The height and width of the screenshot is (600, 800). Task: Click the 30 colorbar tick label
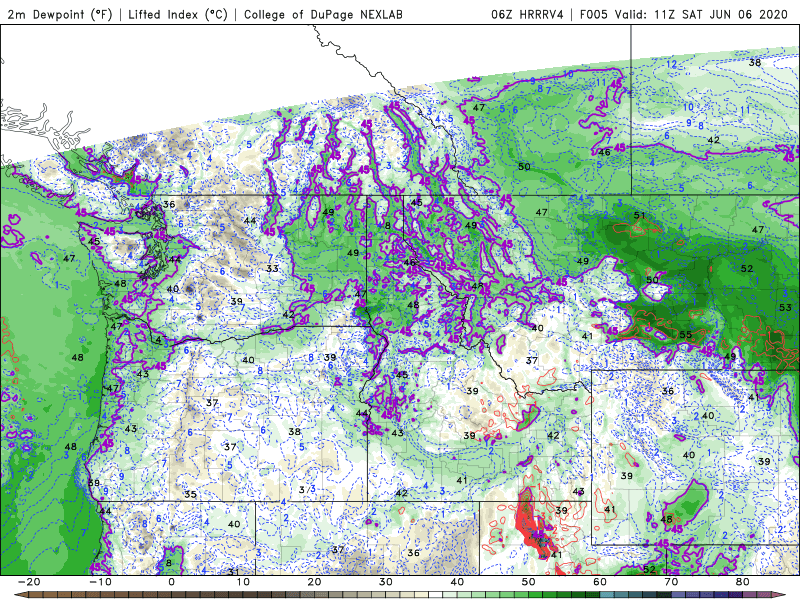386,582
